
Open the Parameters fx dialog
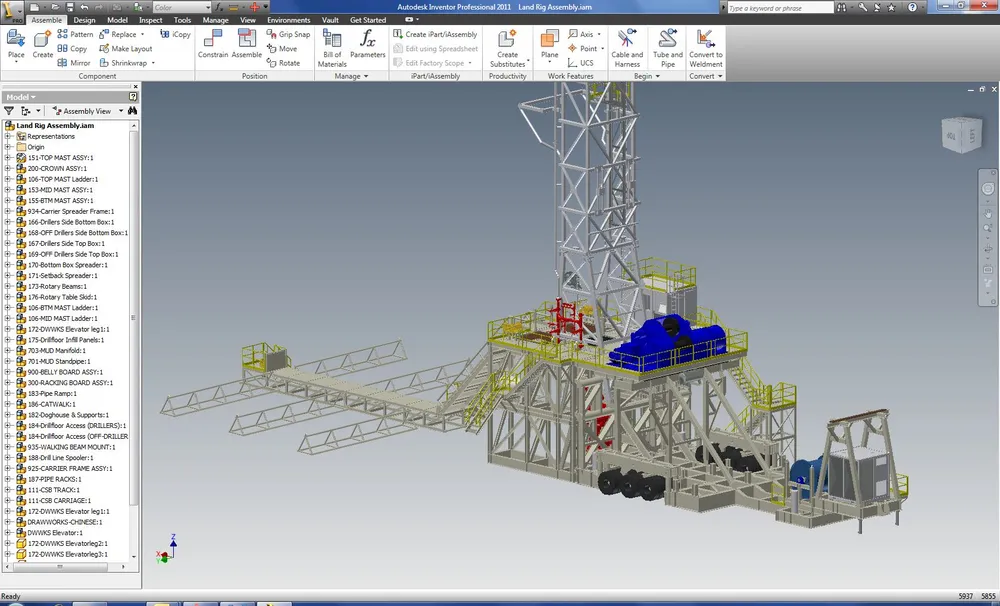[x=367, y=45]
